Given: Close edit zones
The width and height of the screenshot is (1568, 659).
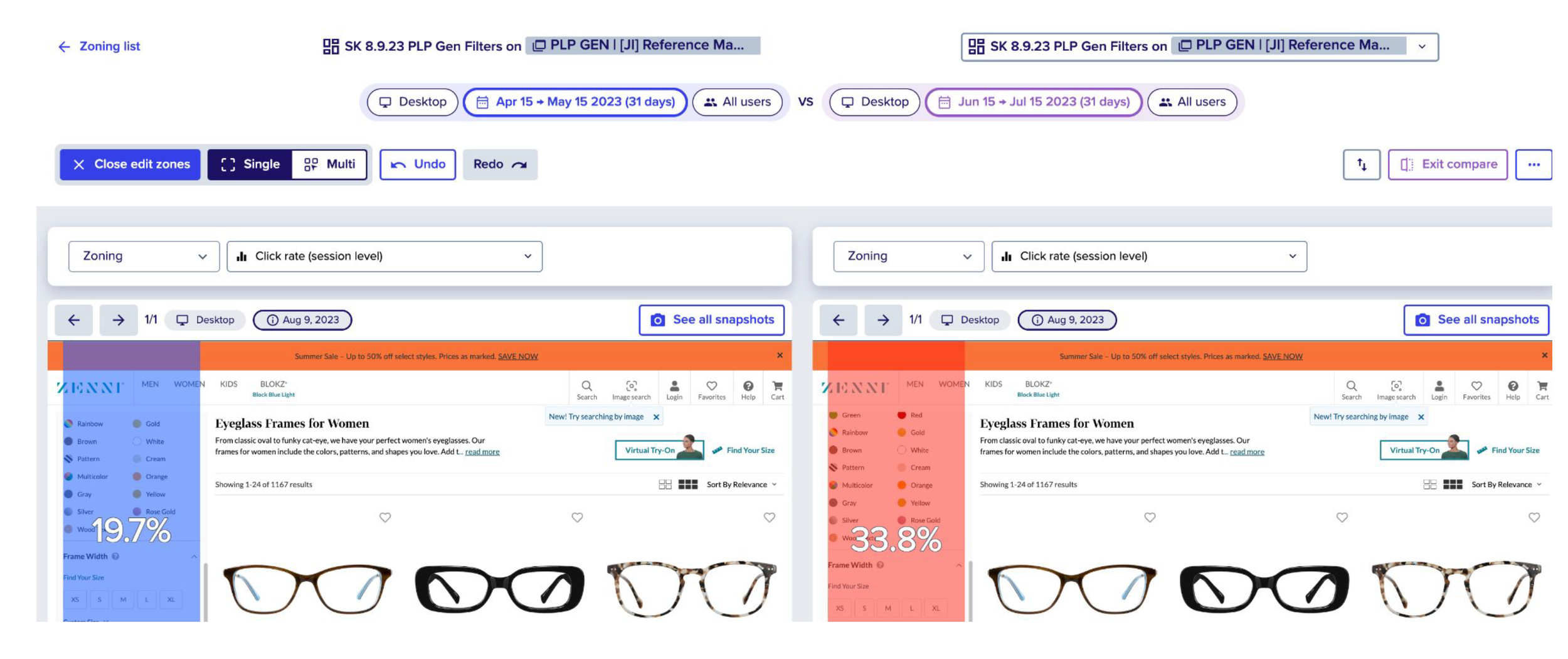Looking at the screenshot, I should point(130,164).
